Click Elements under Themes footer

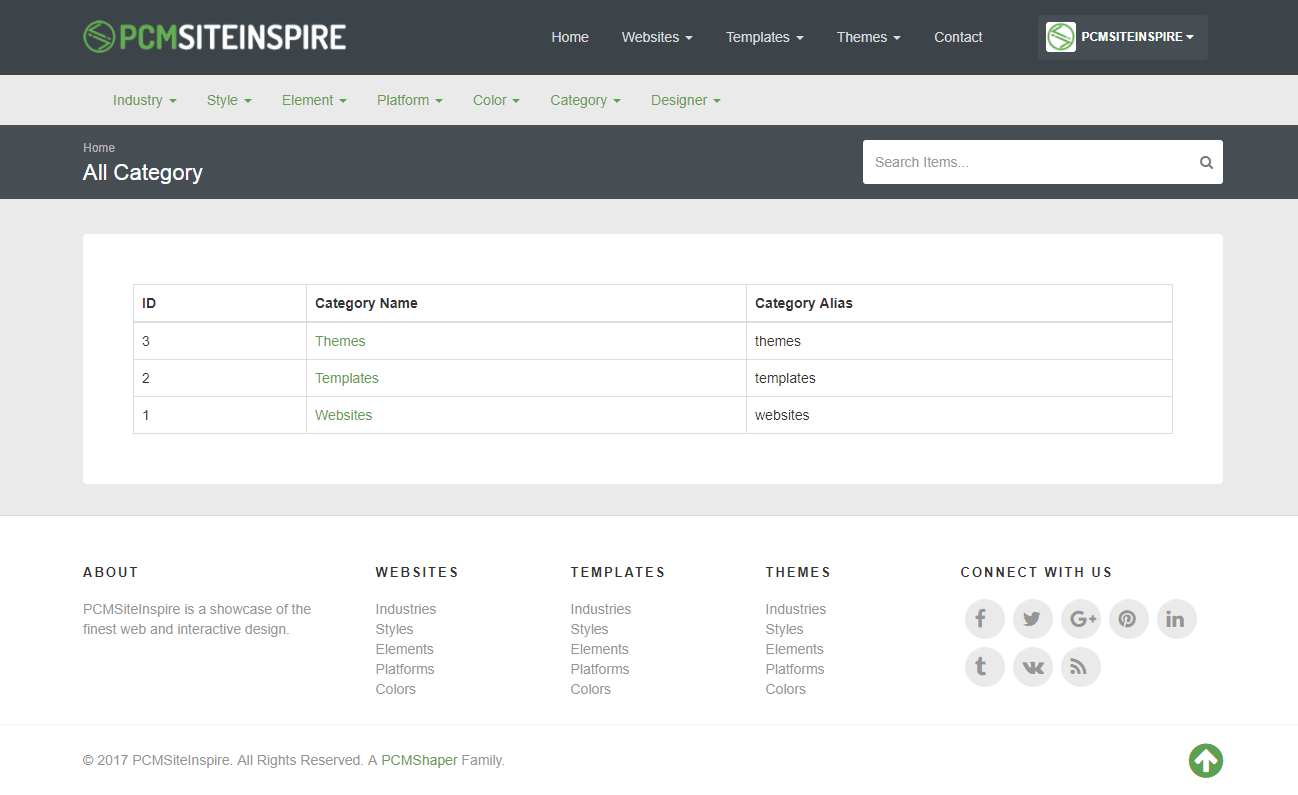794,649
